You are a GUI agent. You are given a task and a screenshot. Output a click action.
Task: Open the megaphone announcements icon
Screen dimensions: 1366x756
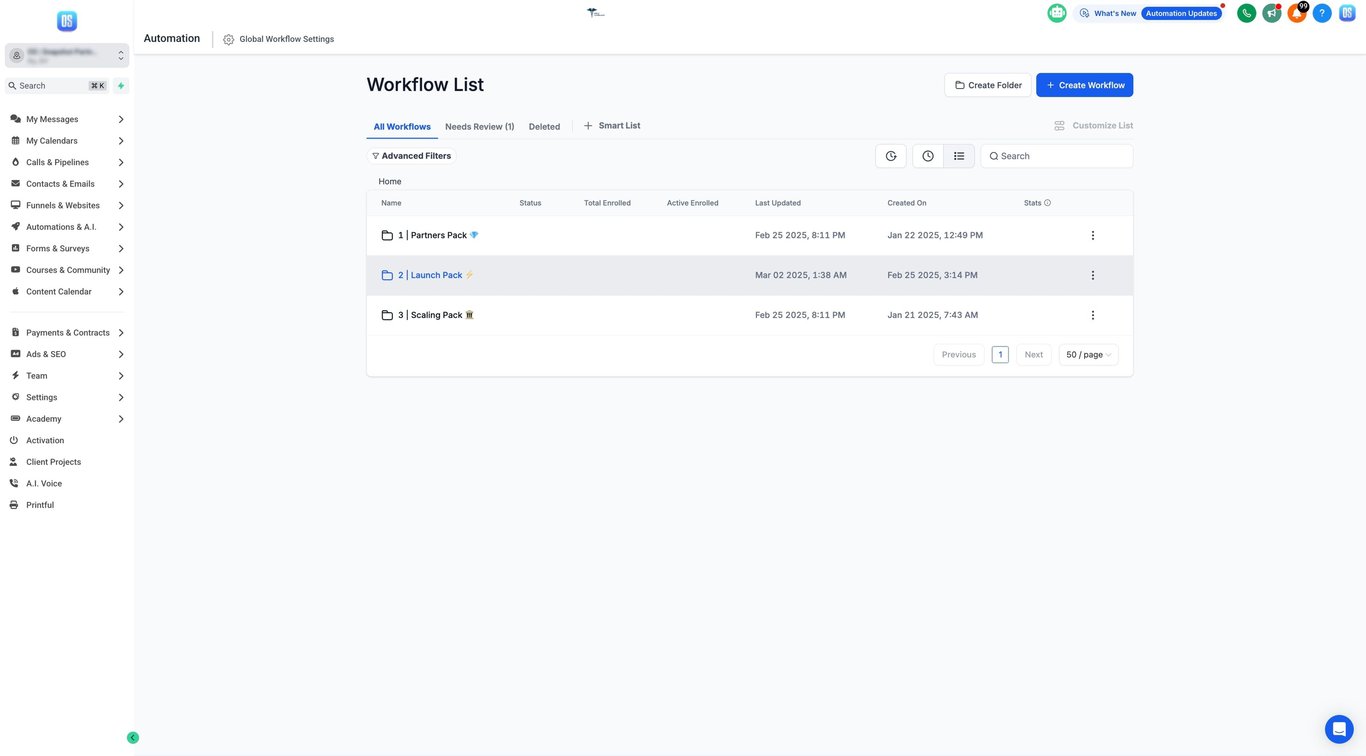(x=1272, y=13)
